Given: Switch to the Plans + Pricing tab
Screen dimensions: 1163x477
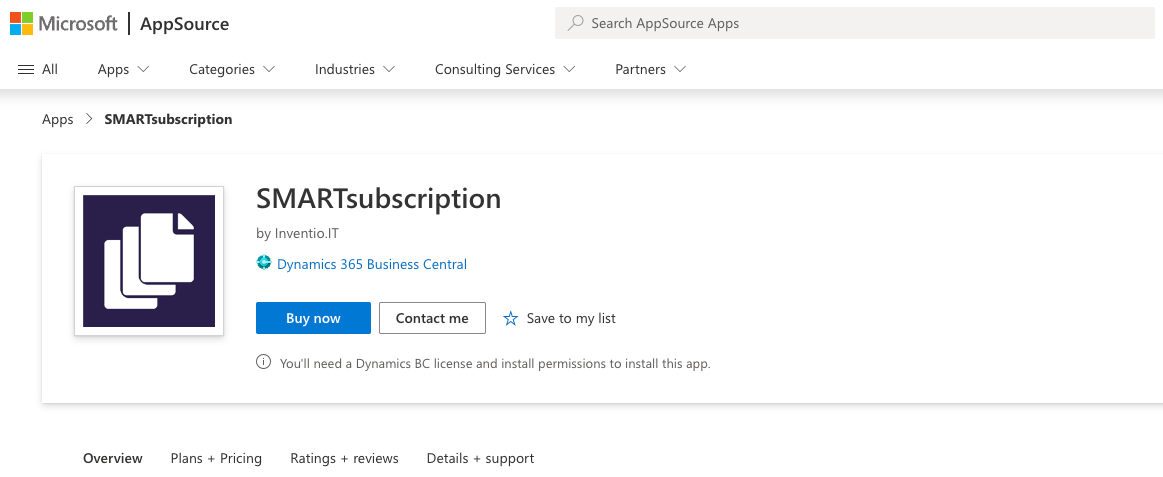Looking at the screenshot, I should 216,458.
